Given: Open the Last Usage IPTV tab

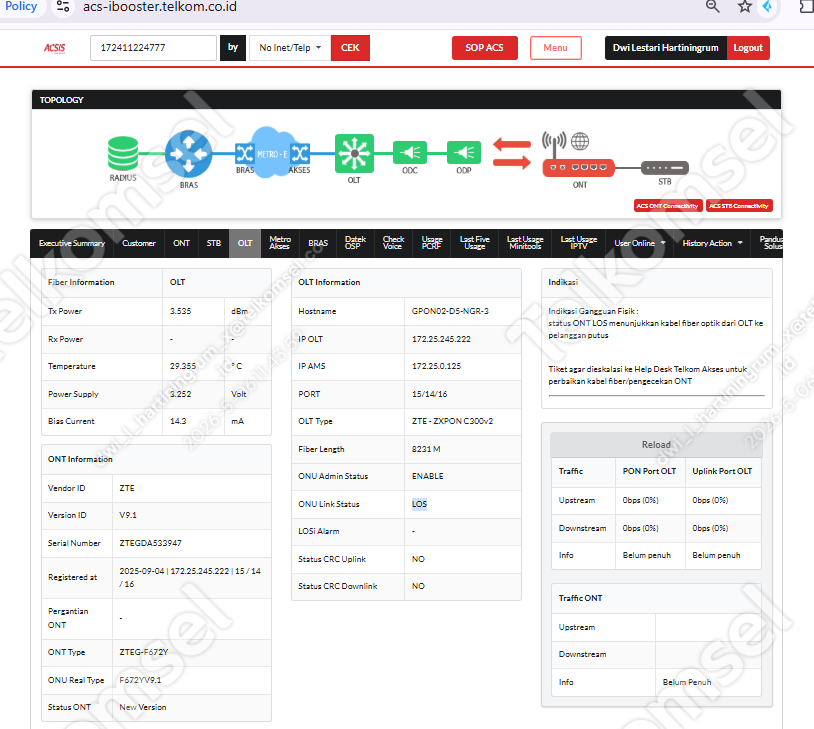Looking at the screenshot, I should coord(578,243).
